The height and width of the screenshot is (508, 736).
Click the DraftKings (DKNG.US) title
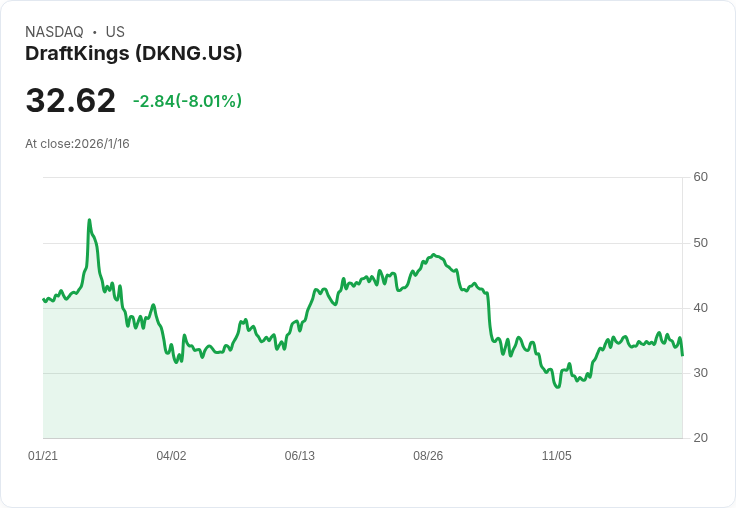click(x=133, y=54)
